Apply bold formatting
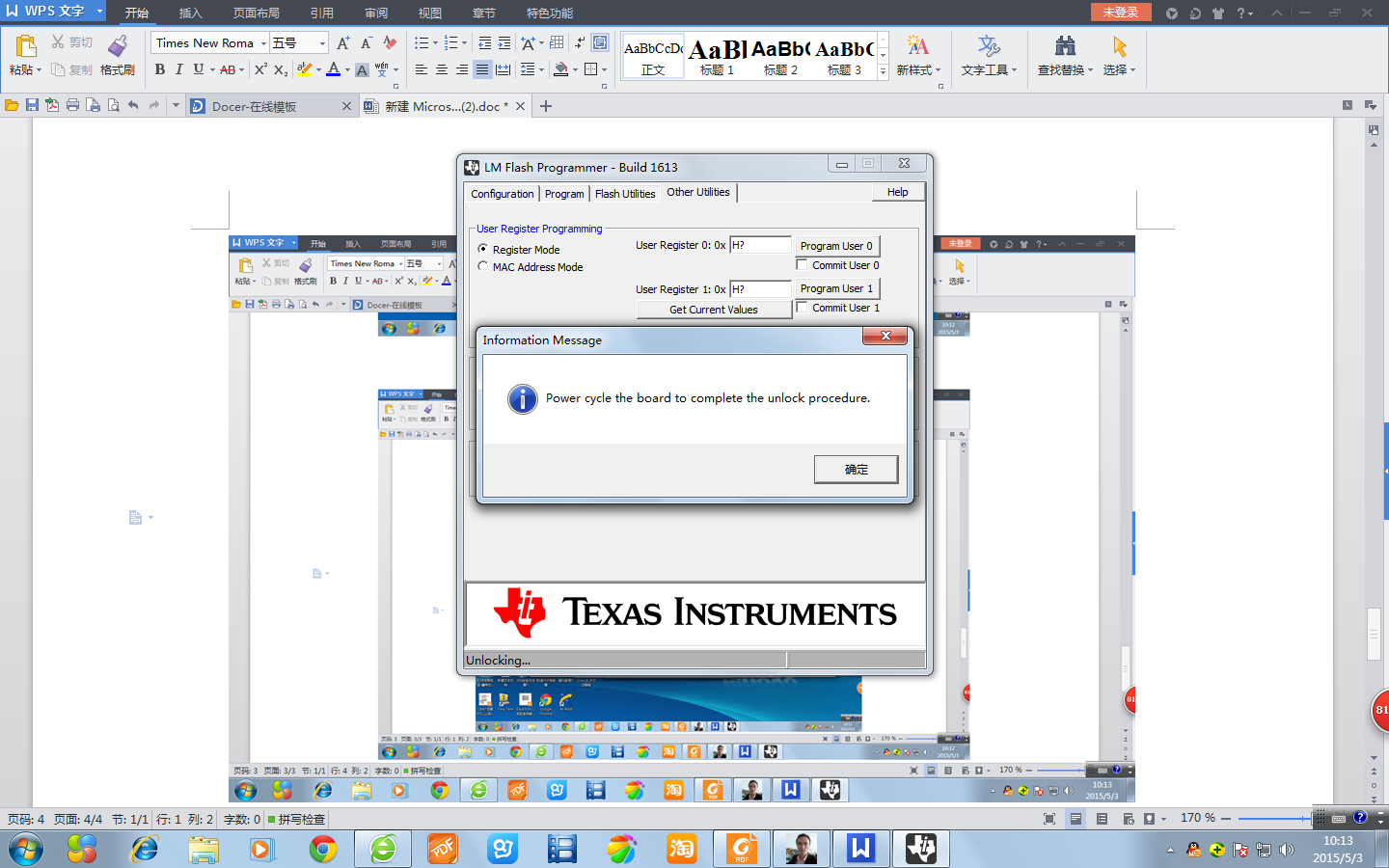This screenshot has height=868, width=1389. pos(160,69)
